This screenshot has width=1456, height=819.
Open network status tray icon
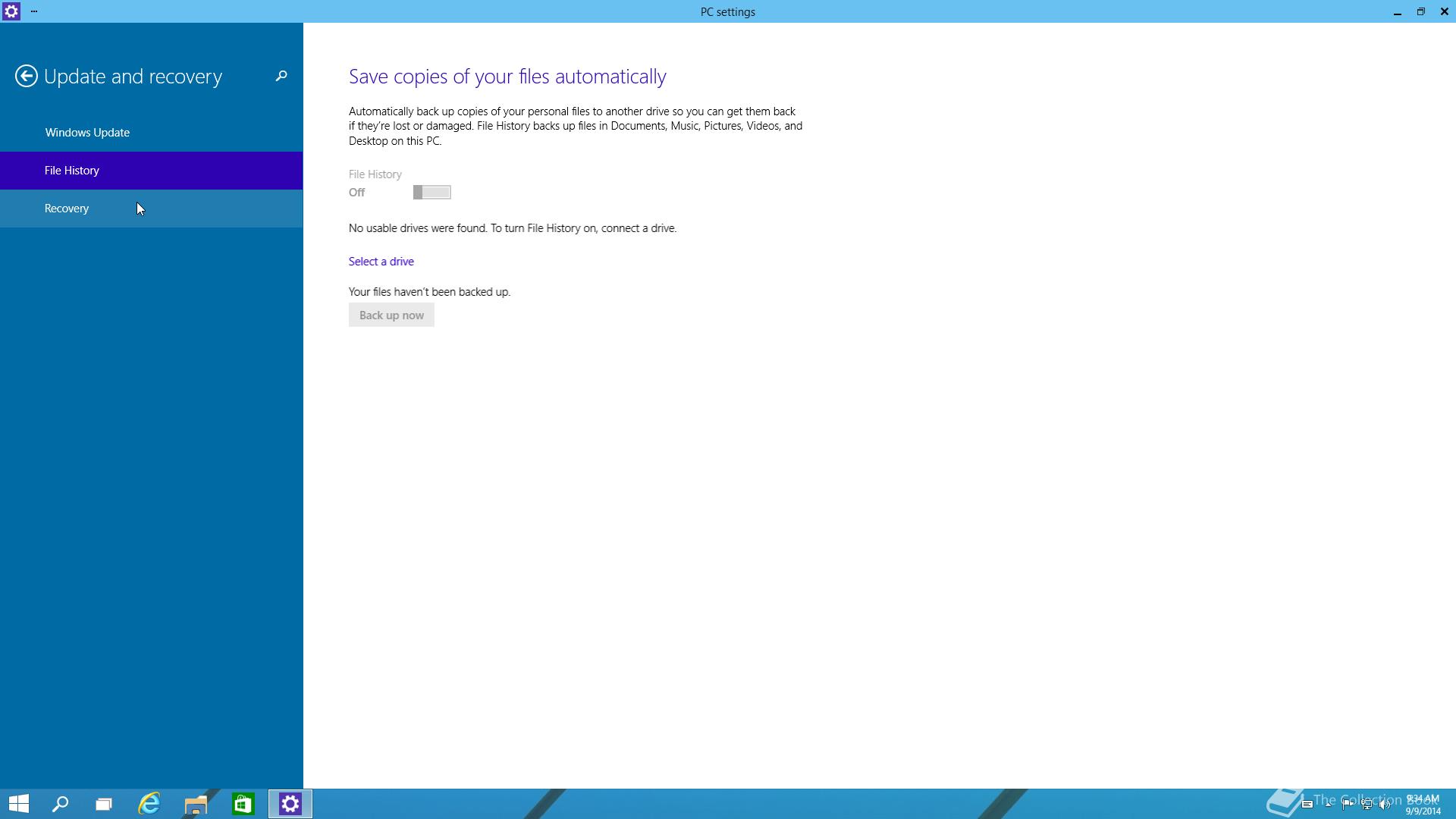[1367, 805]
